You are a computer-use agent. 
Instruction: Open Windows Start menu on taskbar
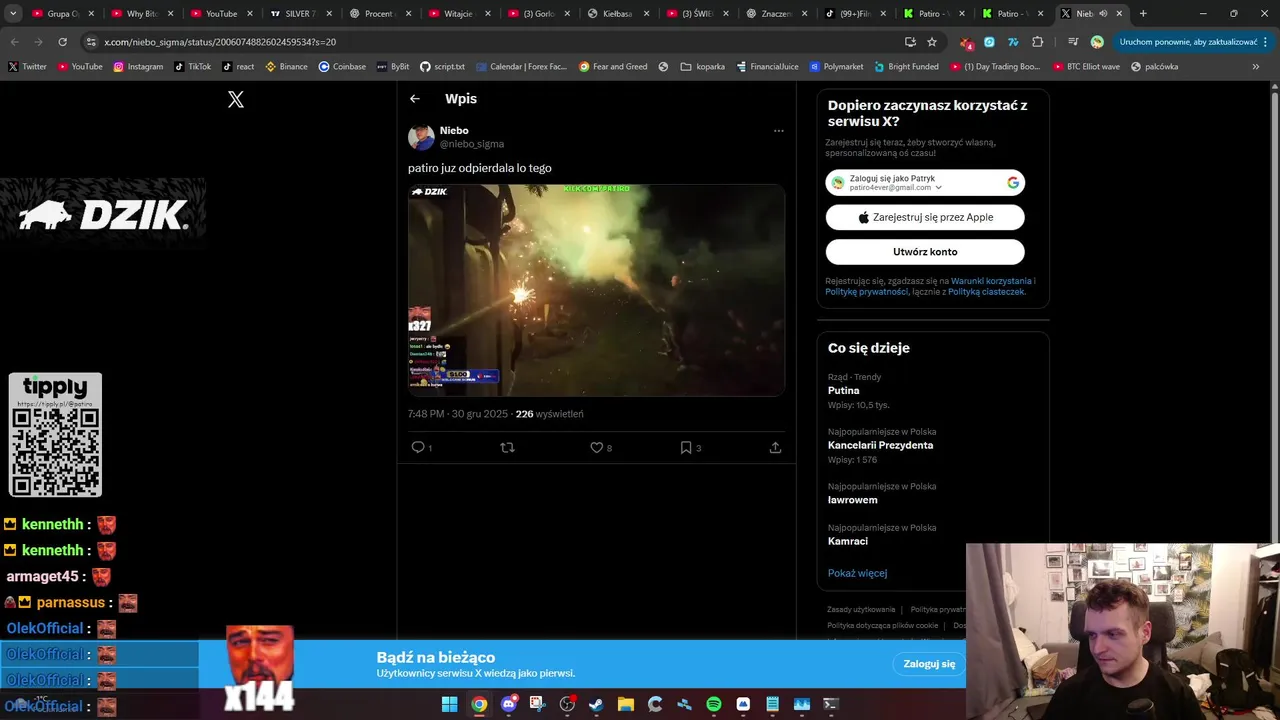(x=449, y=704)
